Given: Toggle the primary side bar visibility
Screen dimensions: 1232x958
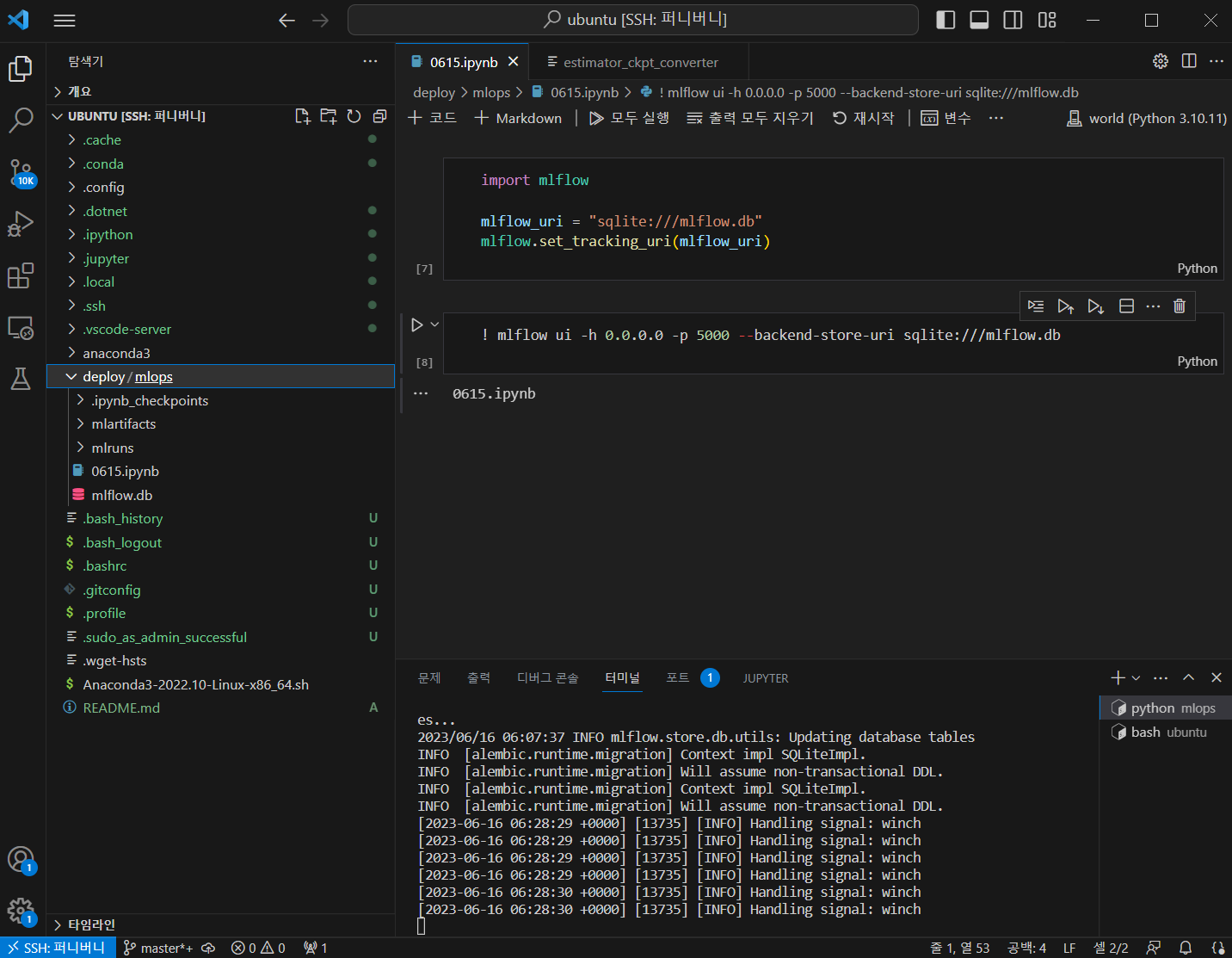Looking at the screenshot, I should [946, 20].
